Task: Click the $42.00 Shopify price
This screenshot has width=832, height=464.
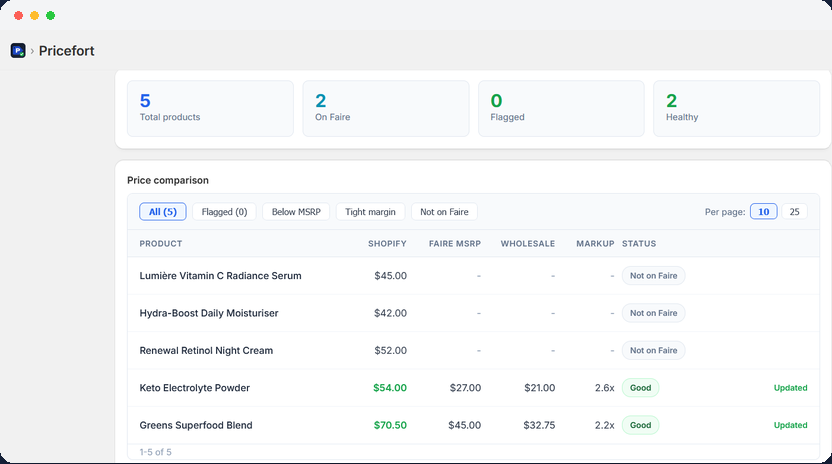Action: [391, 313]
